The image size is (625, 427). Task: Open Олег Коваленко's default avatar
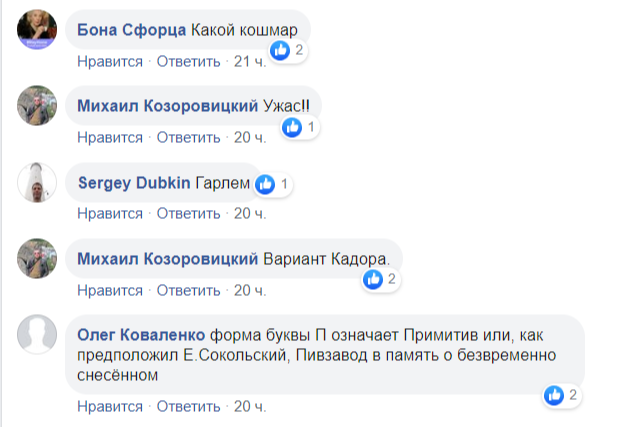[x=39, y=335]
